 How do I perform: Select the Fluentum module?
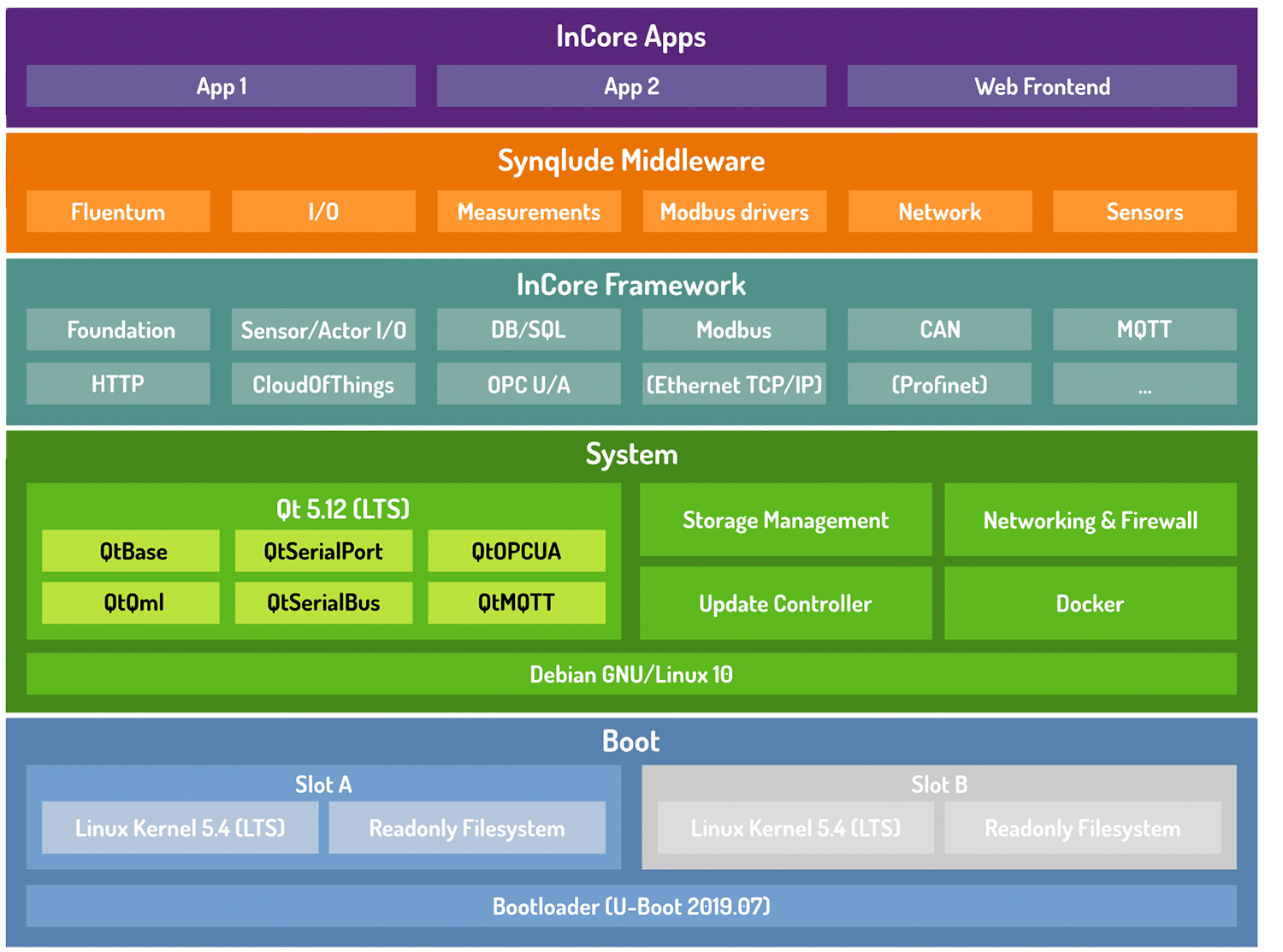pos(118,211)
